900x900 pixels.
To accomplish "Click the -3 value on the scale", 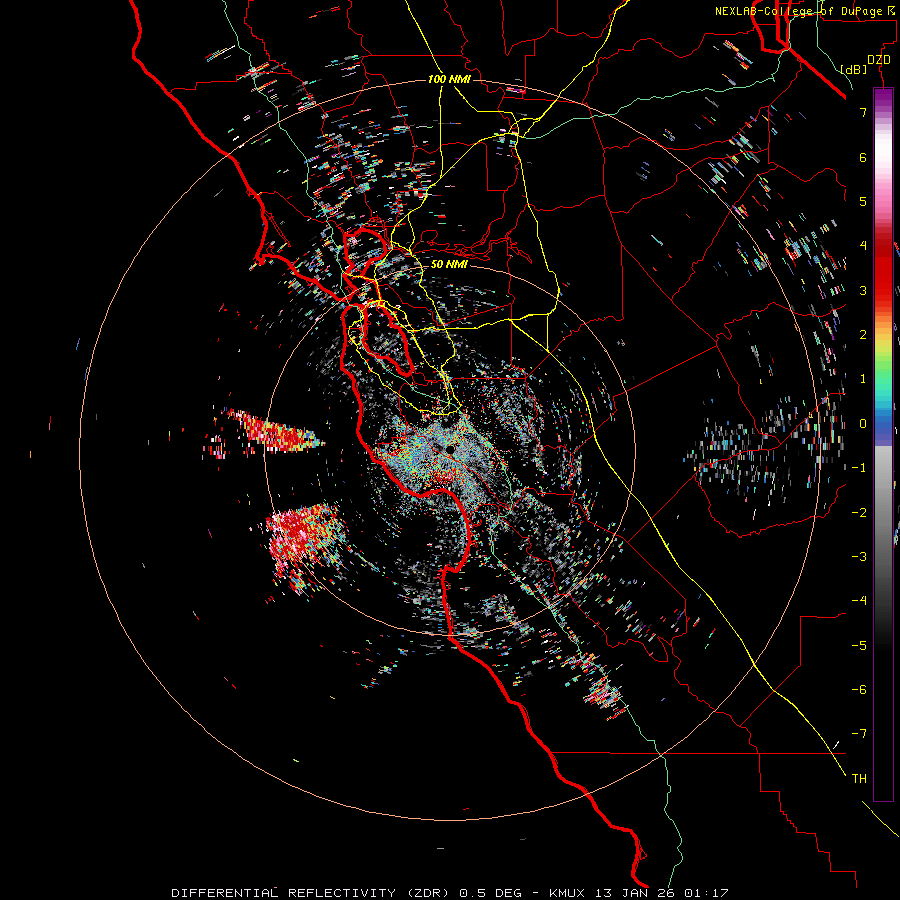I will pos(859,556).
